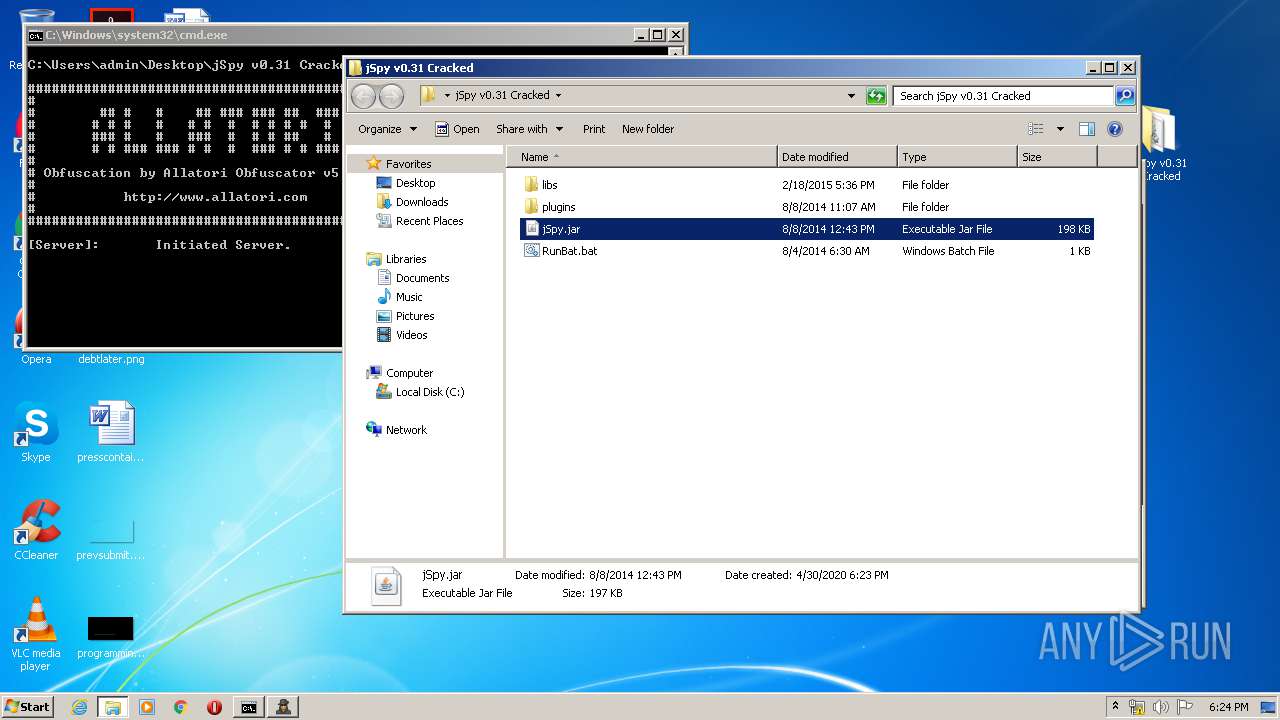The image size is (1280, 720).
Task: Open Downloads in the navigation pane
Action: coord(422,202)
